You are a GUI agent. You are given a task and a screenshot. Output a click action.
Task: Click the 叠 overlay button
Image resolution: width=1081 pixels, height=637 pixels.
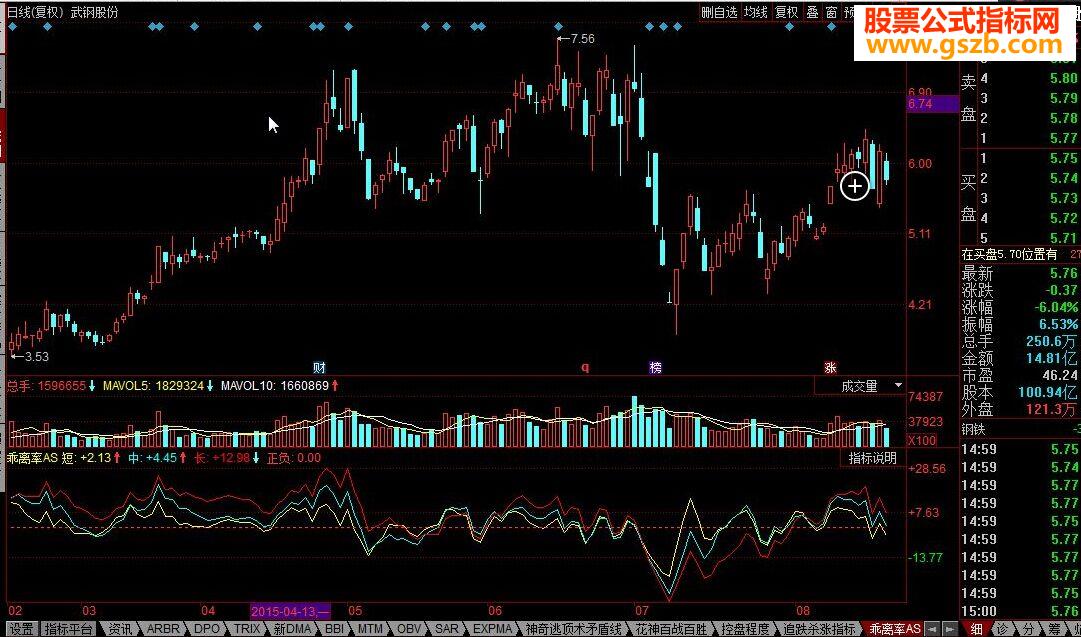click(812, 12)
